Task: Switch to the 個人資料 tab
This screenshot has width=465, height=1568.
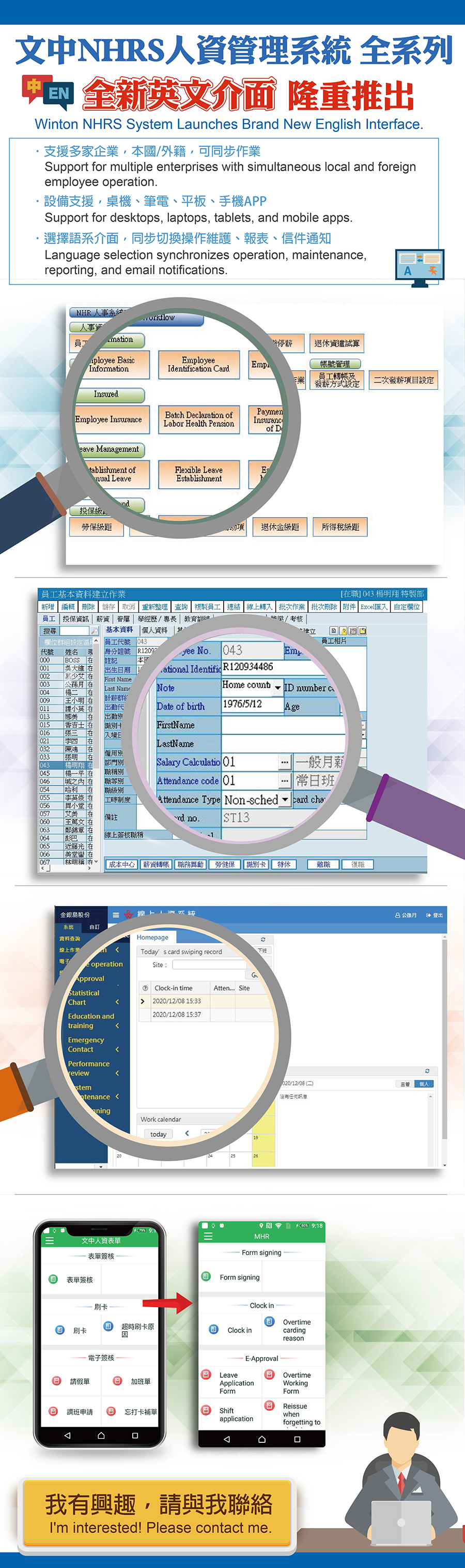Action: pos(154,630)
